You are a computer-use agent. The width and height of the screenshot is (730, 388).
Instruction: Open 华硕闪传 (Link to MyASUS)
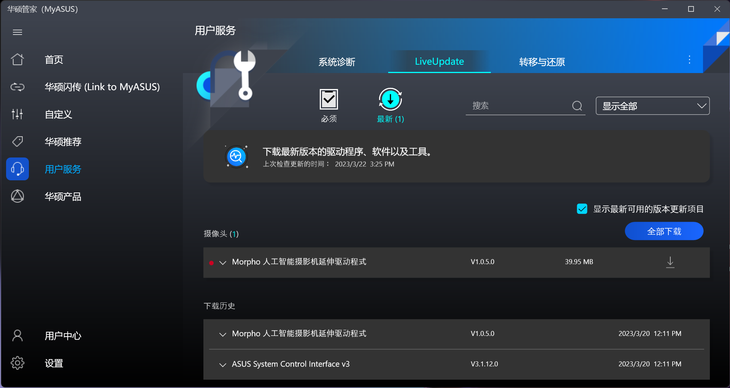[102, 87]
